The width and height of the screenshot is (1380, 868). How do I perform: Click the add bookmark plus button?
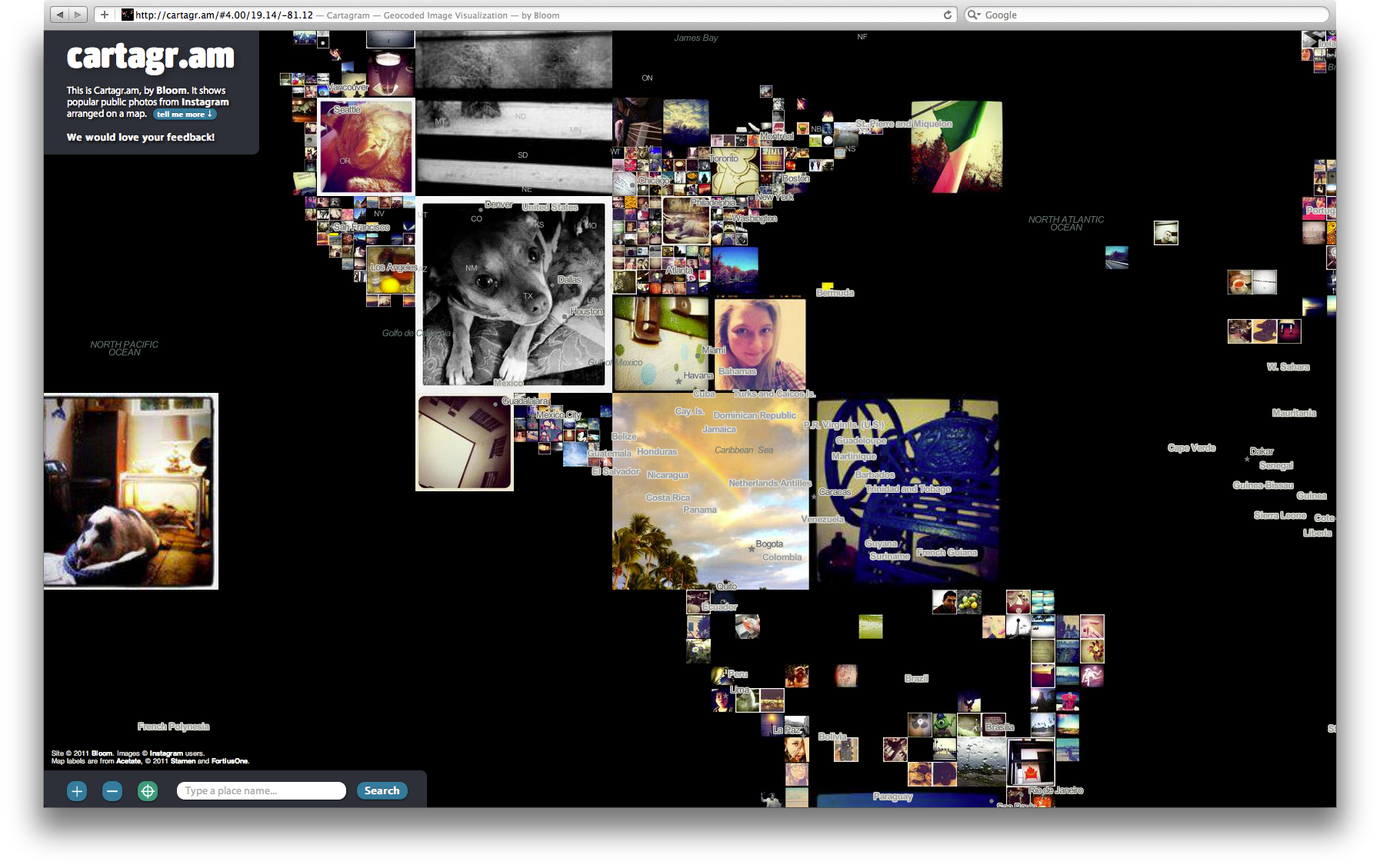click(105, 15)
